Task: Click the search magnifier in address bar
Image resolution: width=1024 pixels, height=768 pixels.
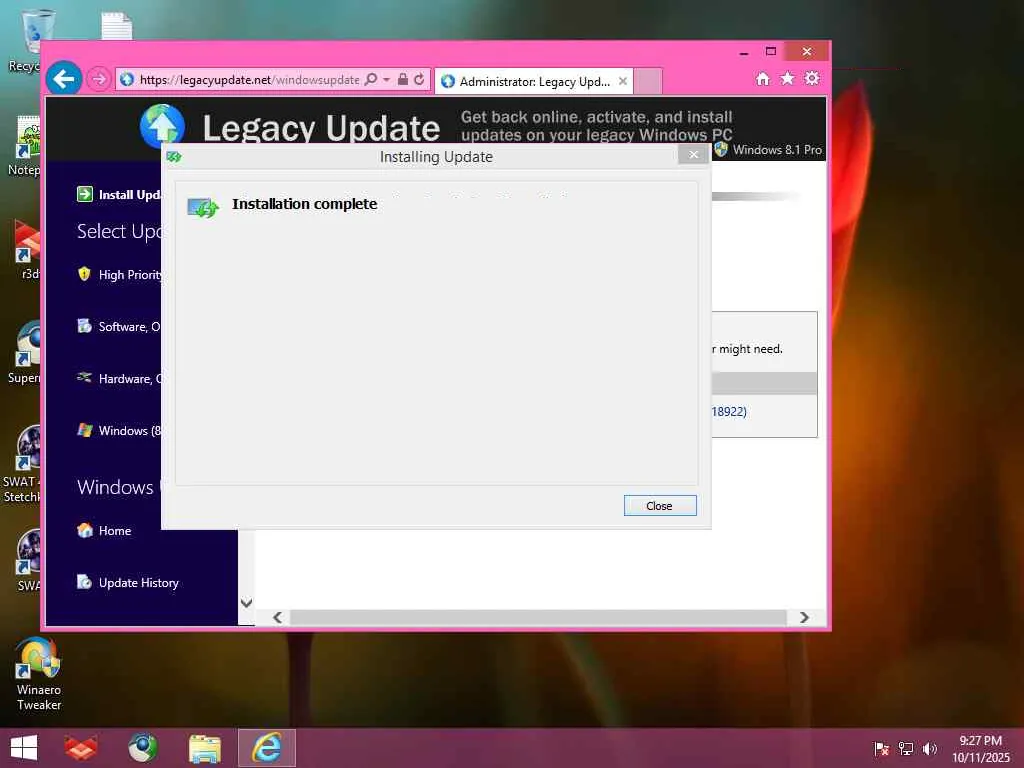Action: (x=371, y=80)
